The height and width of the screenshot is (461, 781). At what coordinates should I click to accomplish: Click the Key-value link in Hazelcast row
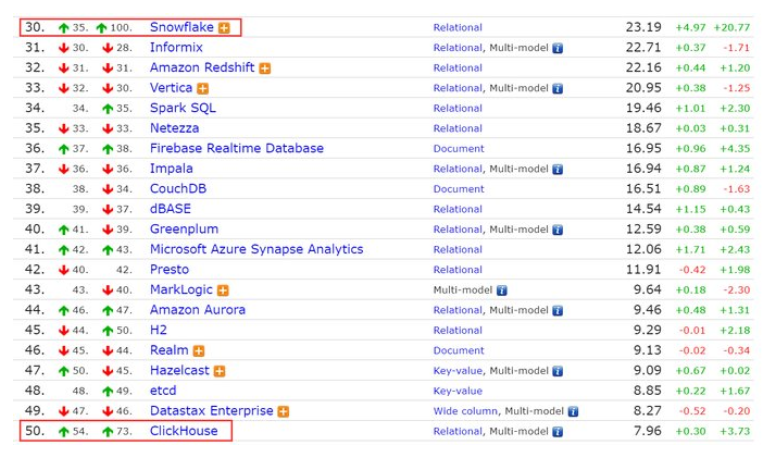[x=458, y=371]
